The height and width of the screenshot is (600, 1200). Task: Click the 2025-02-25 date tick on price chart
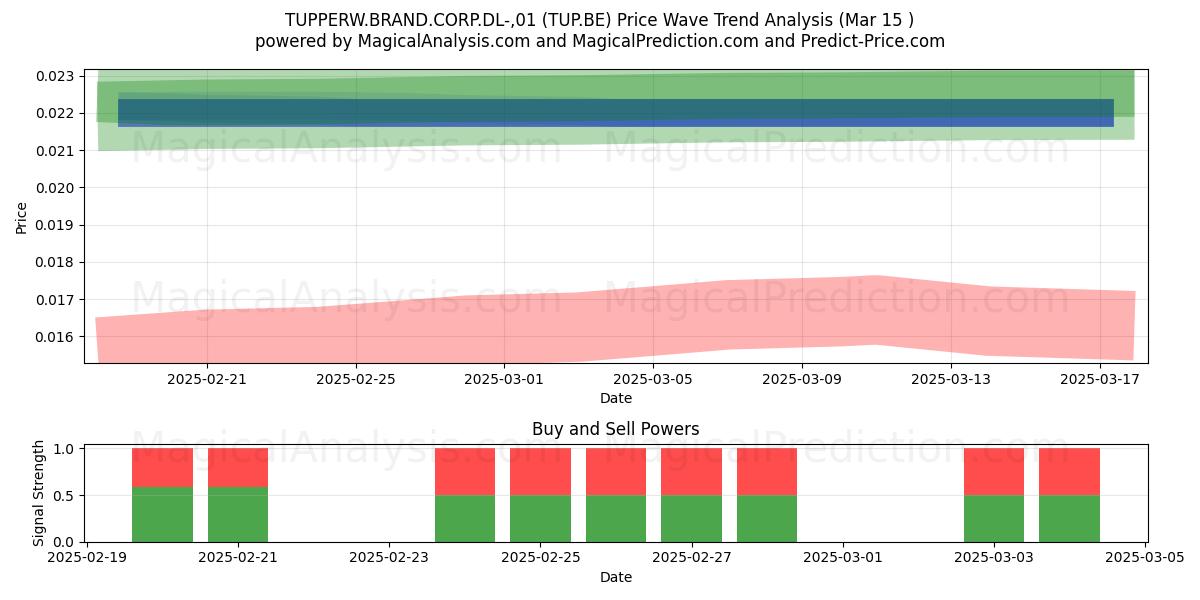click(356, 379)
